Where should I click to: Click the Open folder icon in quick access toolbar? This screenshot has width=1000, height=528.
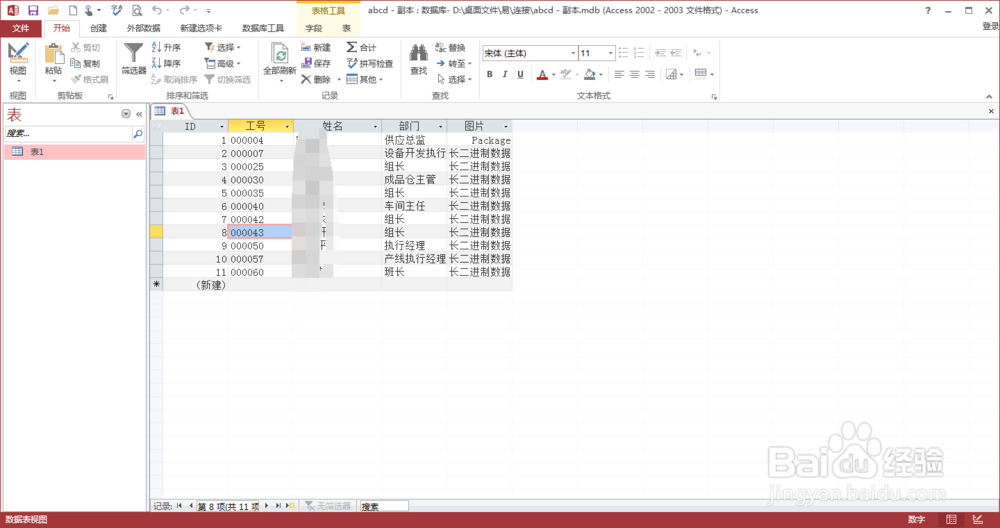(53, 10)
